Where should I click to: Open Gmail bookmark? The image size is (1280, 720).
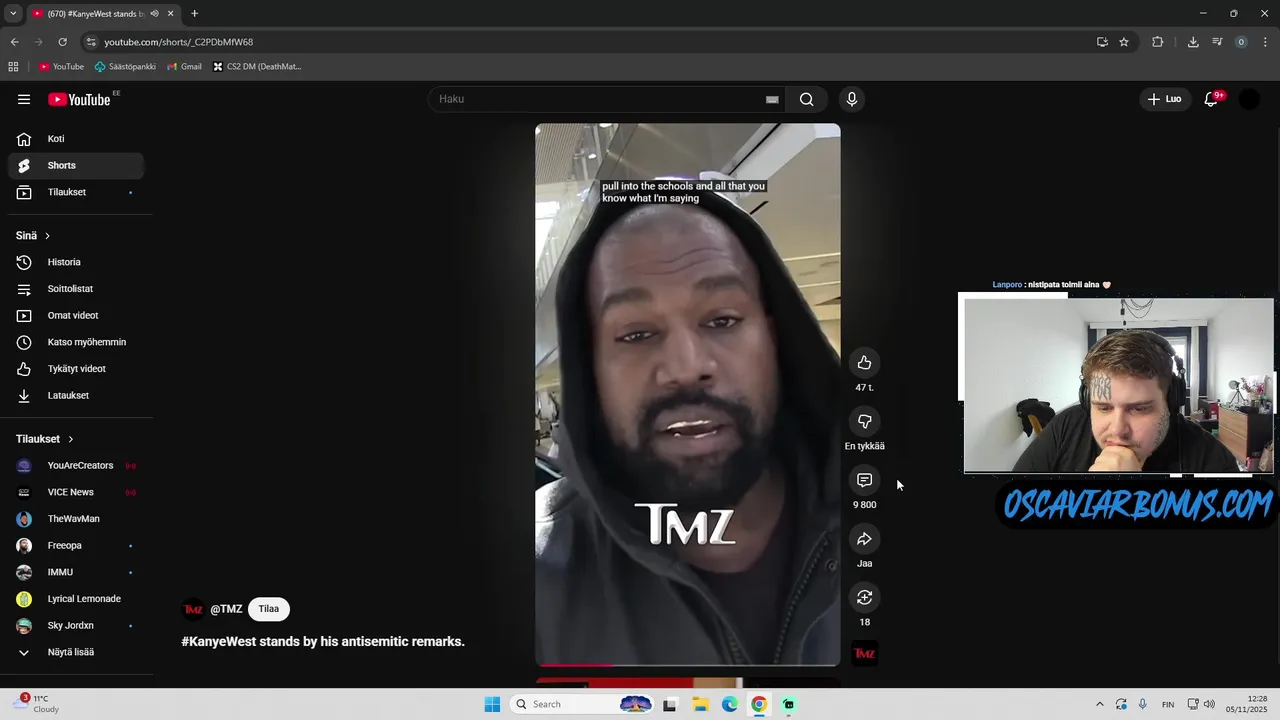coord(184,67)
